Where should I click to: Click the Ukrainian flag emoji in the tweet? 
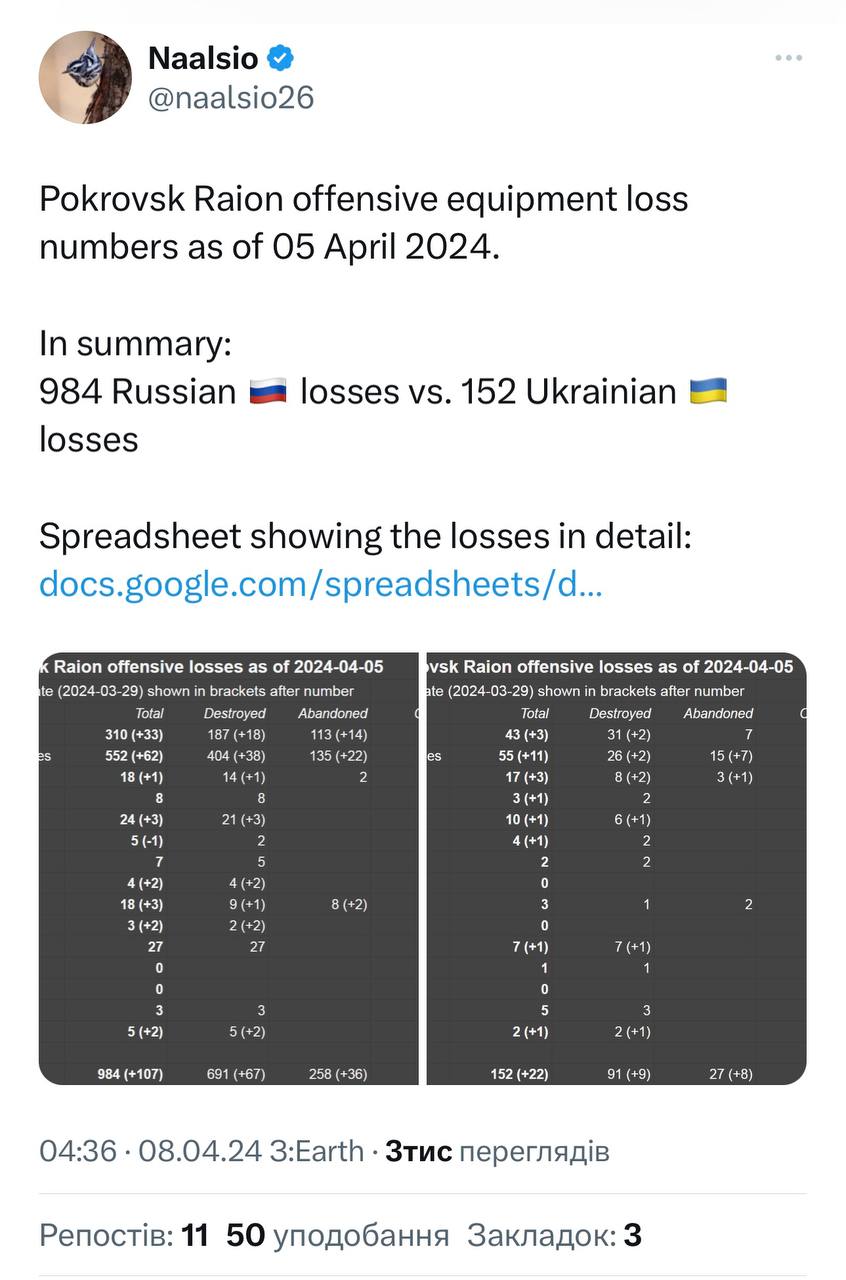tap(708, 391)
